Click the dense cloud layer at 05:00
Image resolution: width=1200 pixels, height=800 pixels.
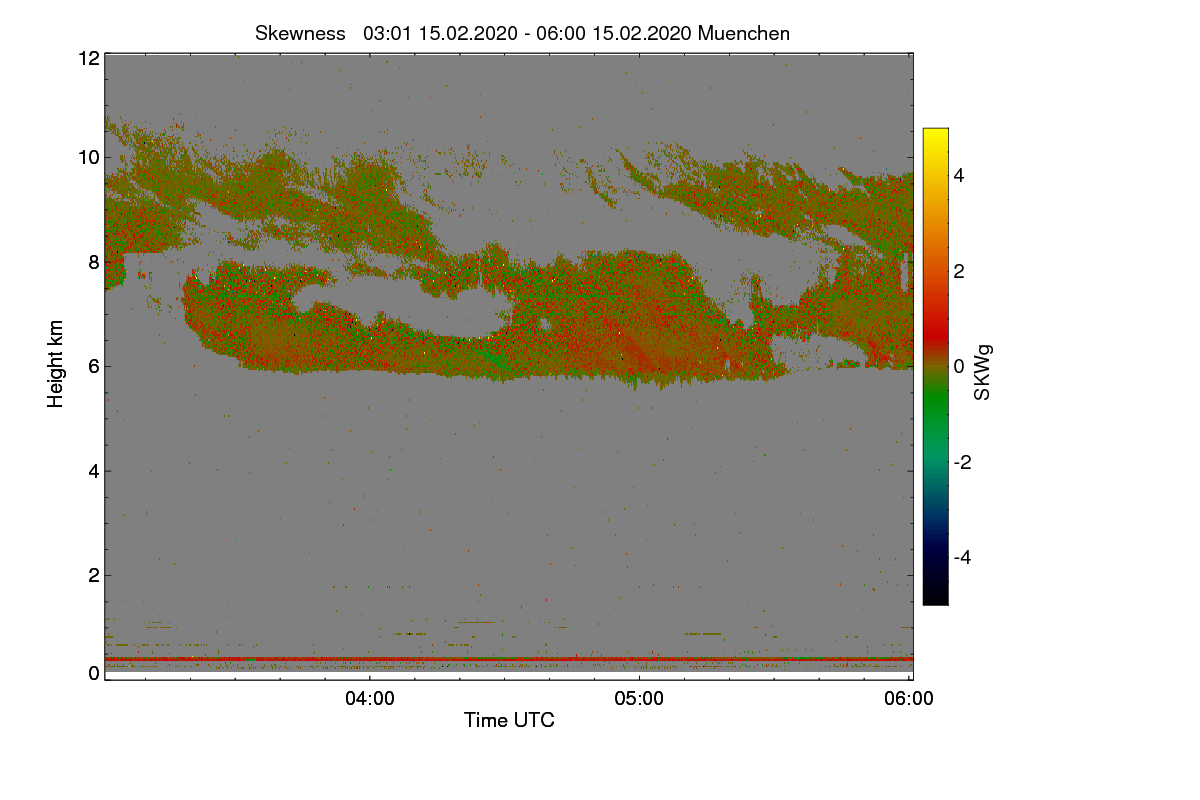tap(640, 320)
